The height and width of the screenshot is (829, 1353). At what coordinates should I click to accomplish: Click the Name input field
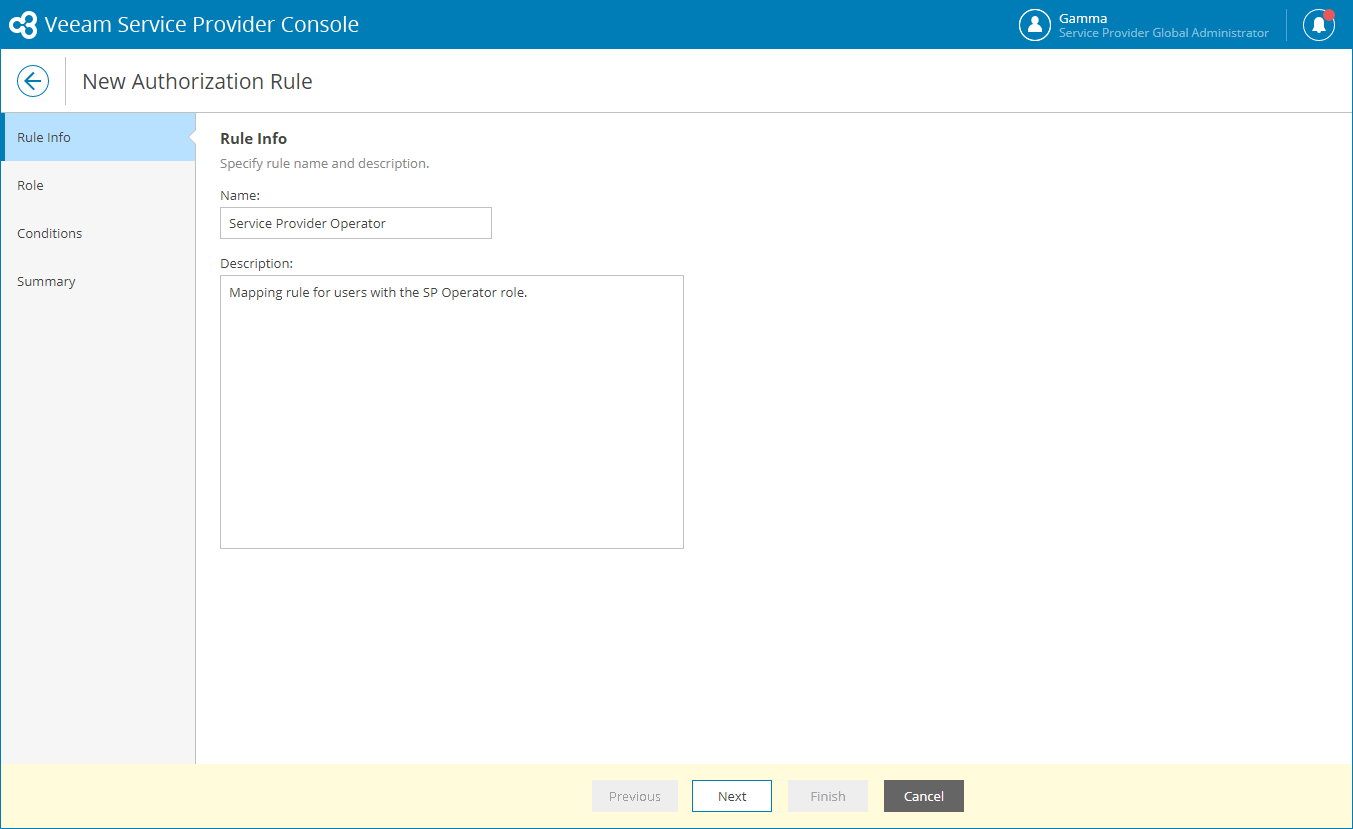pyautogui.click(x=356, y=223)
